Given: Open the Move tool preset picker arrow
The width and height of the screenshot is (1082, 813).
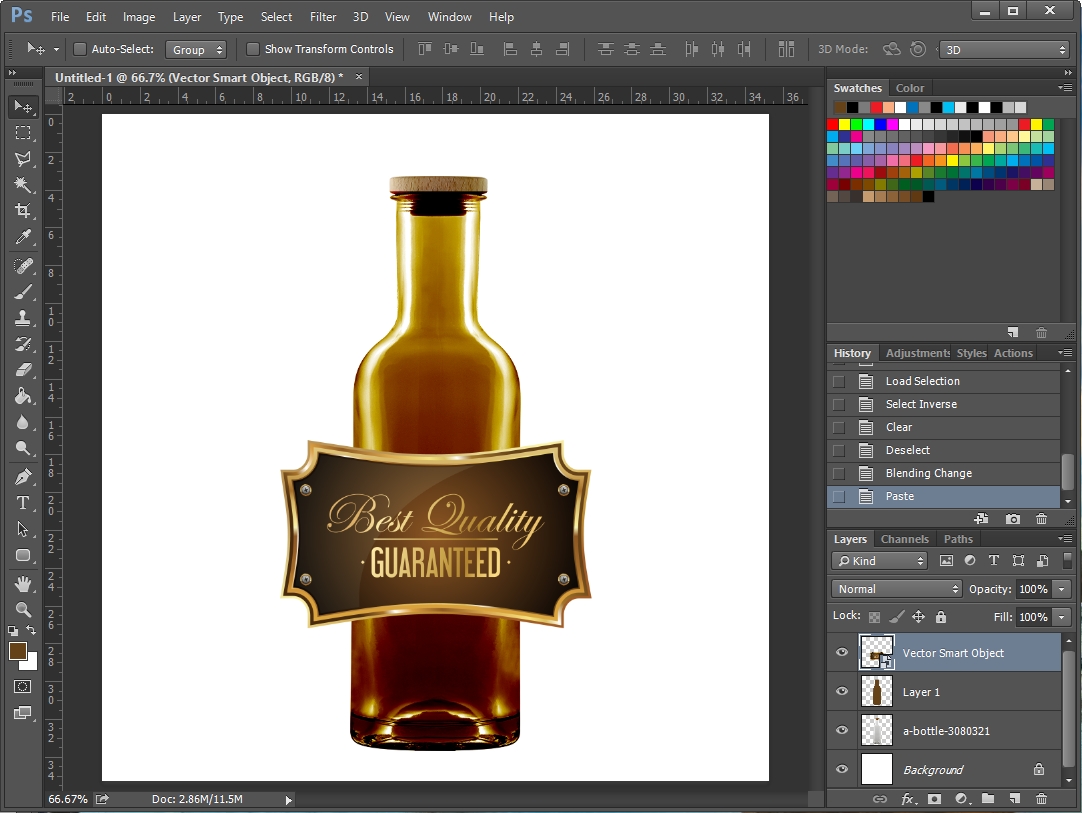Looking at the screenshot, I should pyautogui.click(x=57, y=49).
